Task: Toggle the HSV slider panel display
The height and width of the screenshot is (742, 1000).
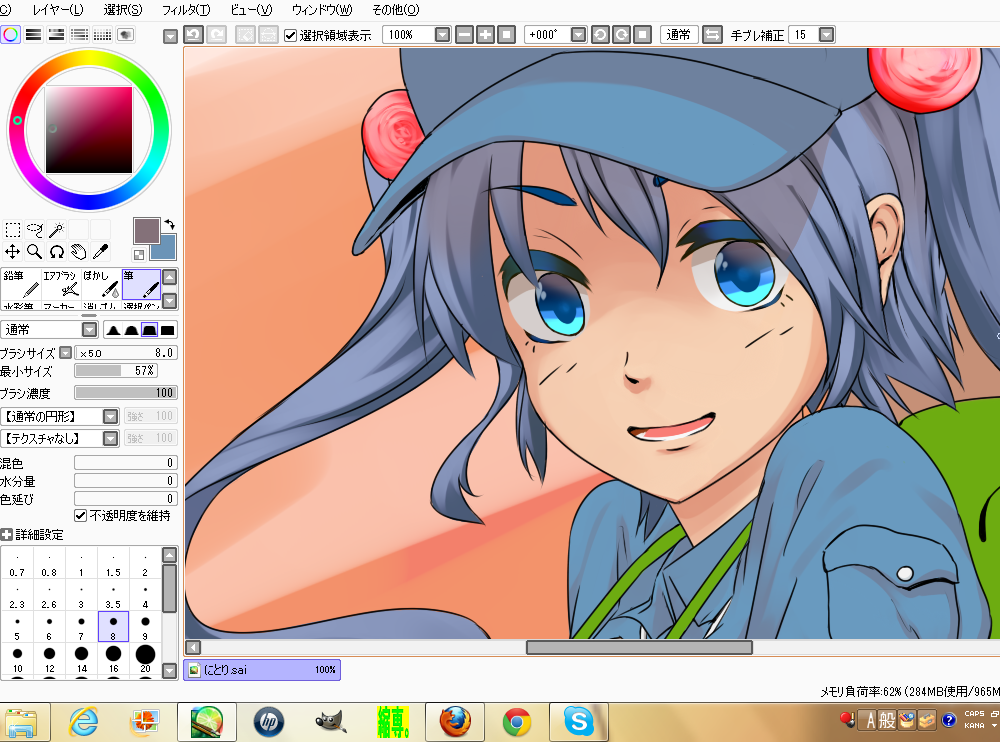Action: (57, 34)
